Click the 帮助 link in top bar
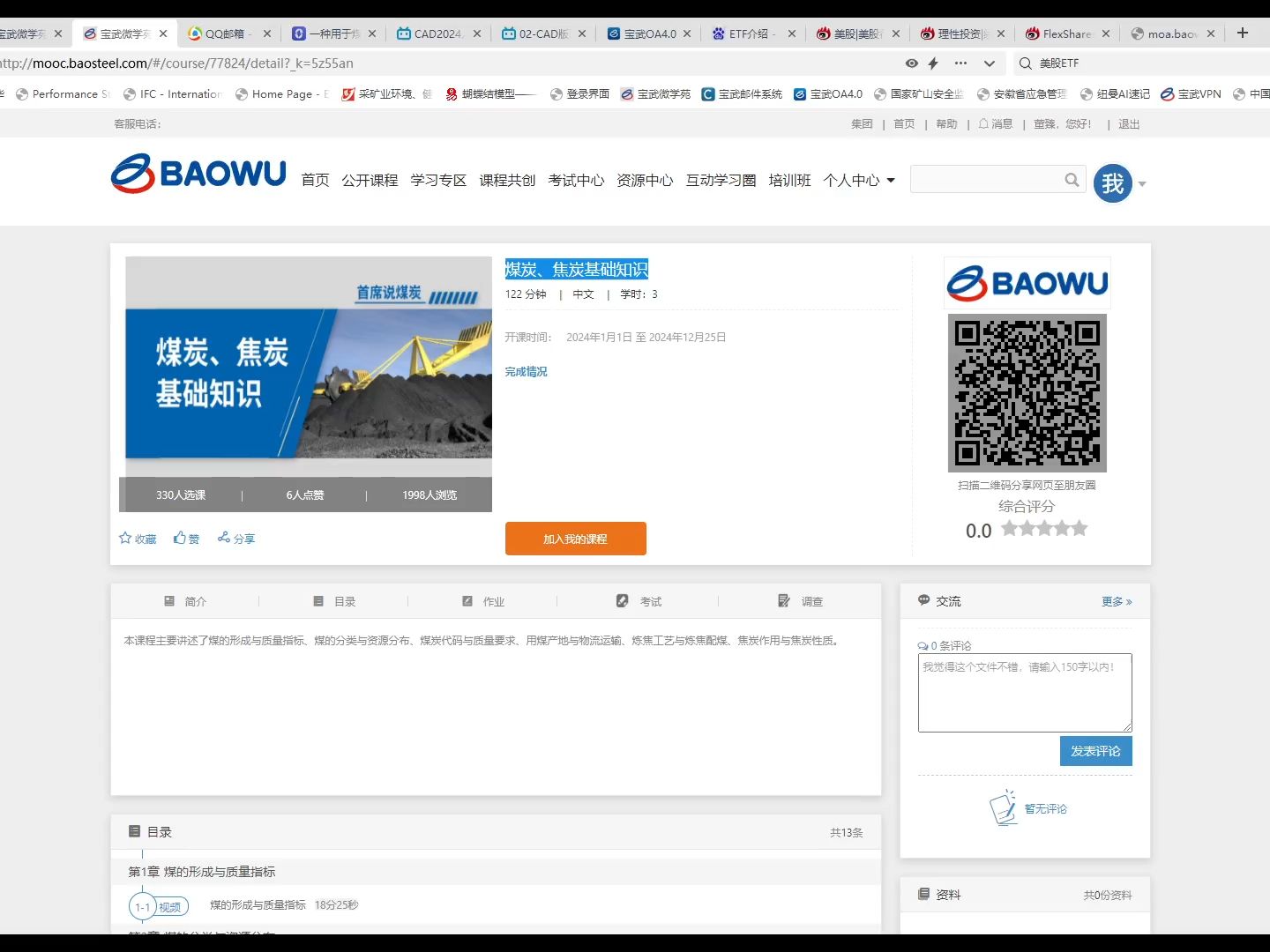 (946, 124)
